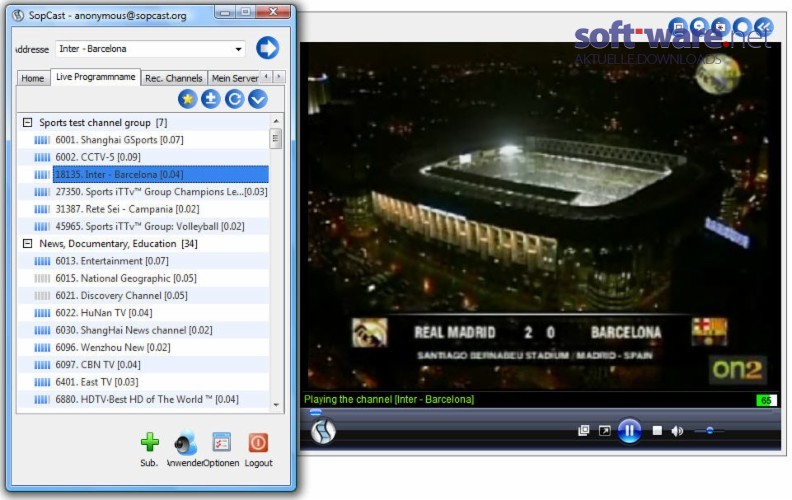Click the SopCast logo in player bar

[x=323, y=431]
